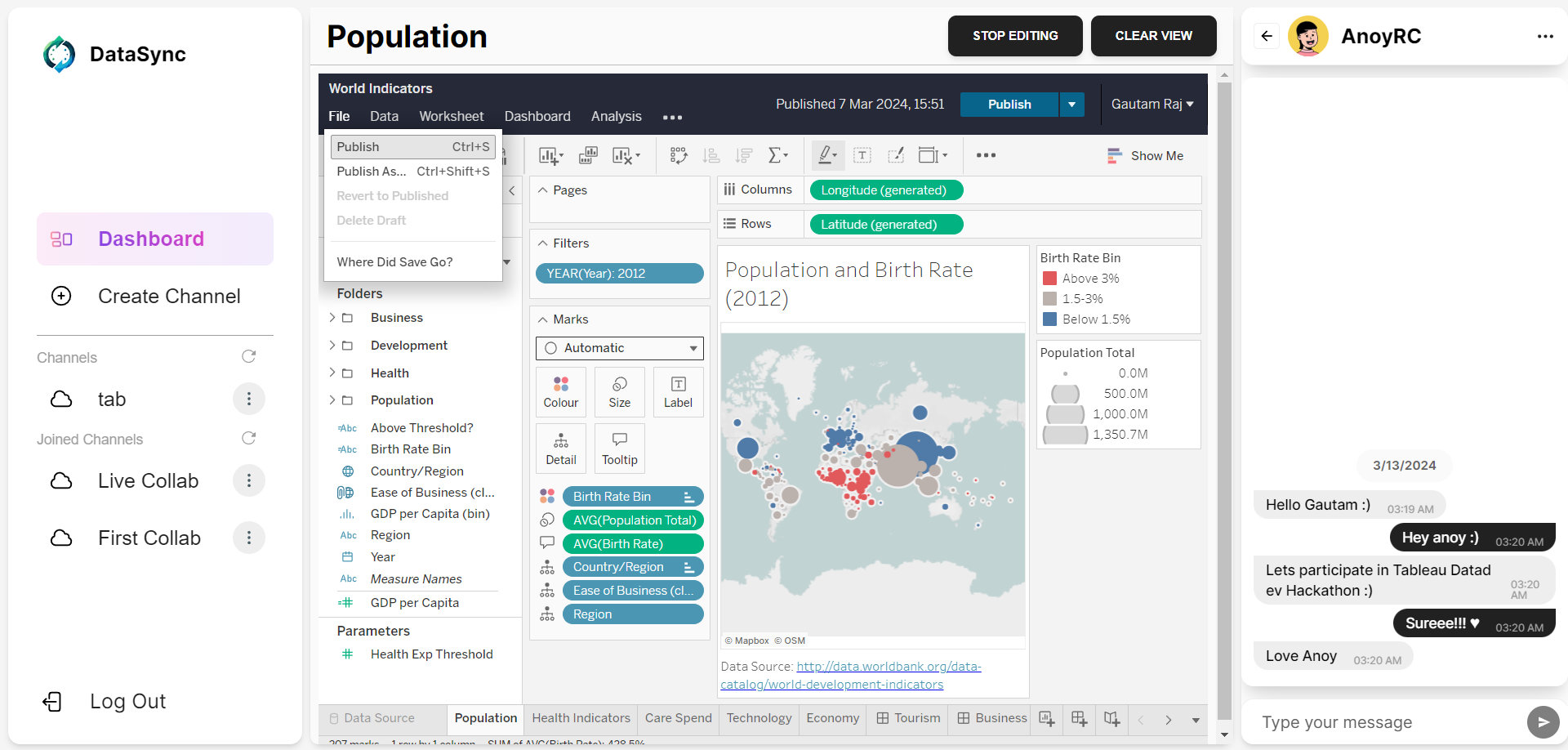Refresh the Channels list

(x=249, y=357)
